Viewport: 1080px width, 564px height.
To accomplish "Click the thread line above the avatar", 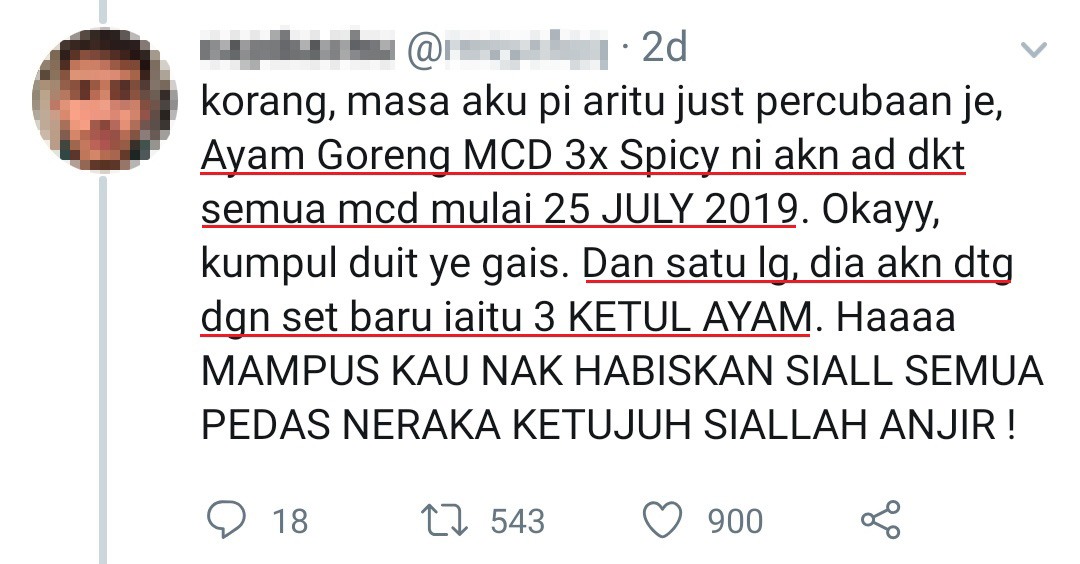I will click(104, 12).
